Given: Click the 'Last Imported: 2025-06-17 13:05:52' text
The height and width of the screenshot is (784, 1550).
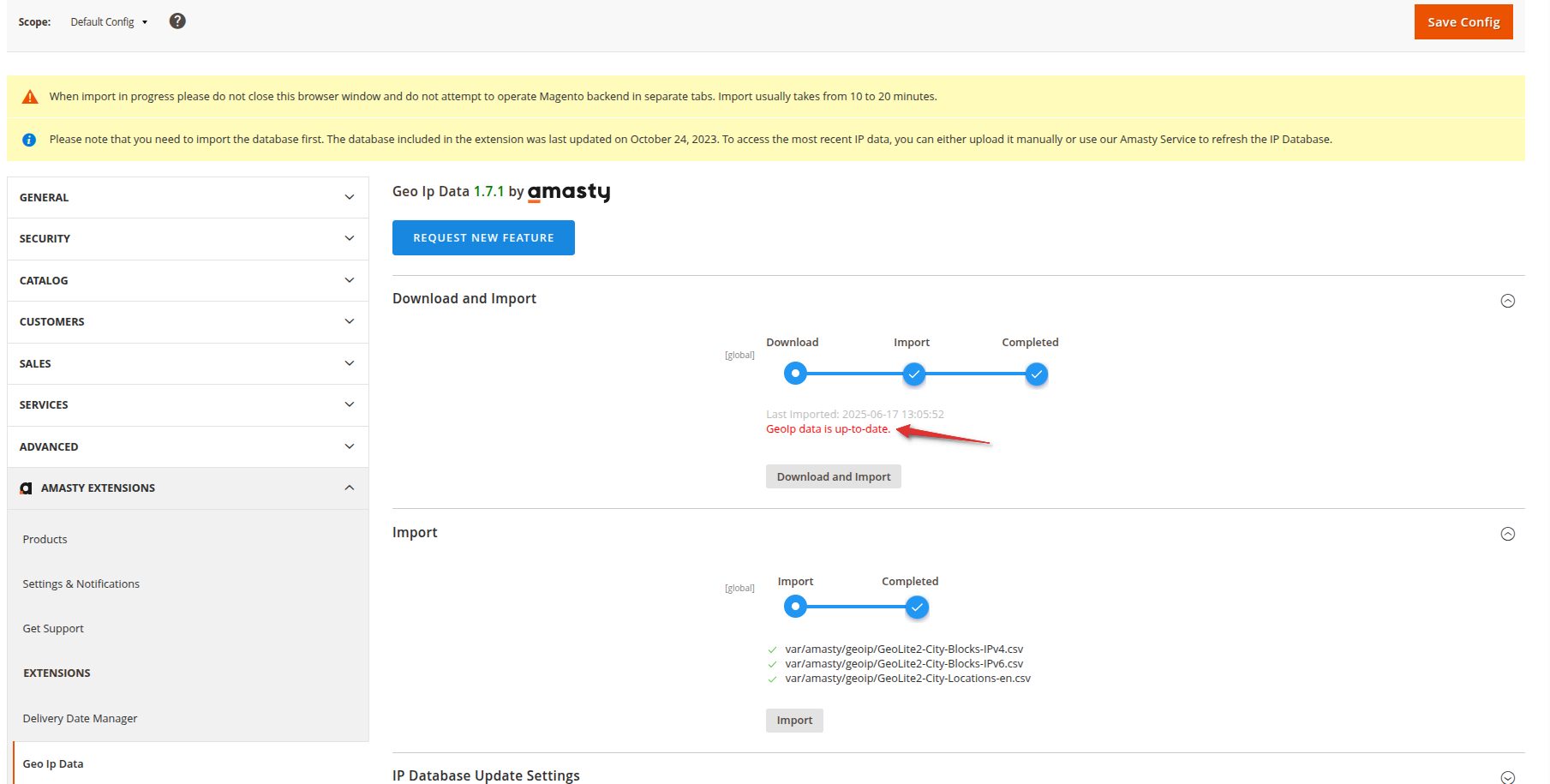Looking at the screenshot, I should tap(855, 415).
